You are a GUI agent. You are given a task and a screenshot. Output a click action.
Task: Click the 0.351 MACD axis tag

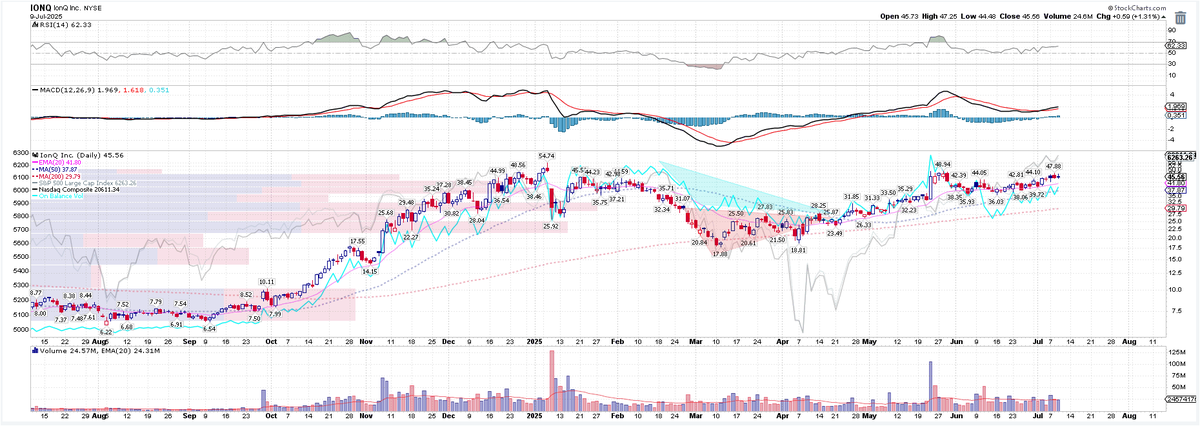tap(1175, 116)
